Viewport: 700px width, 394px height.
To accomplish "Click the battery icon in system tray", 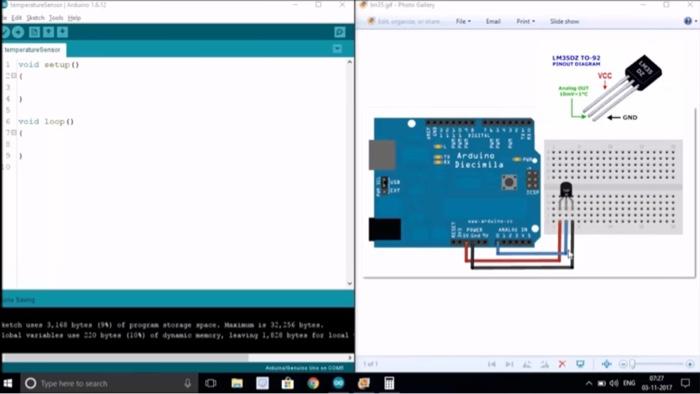I will [x=601, y=383].
